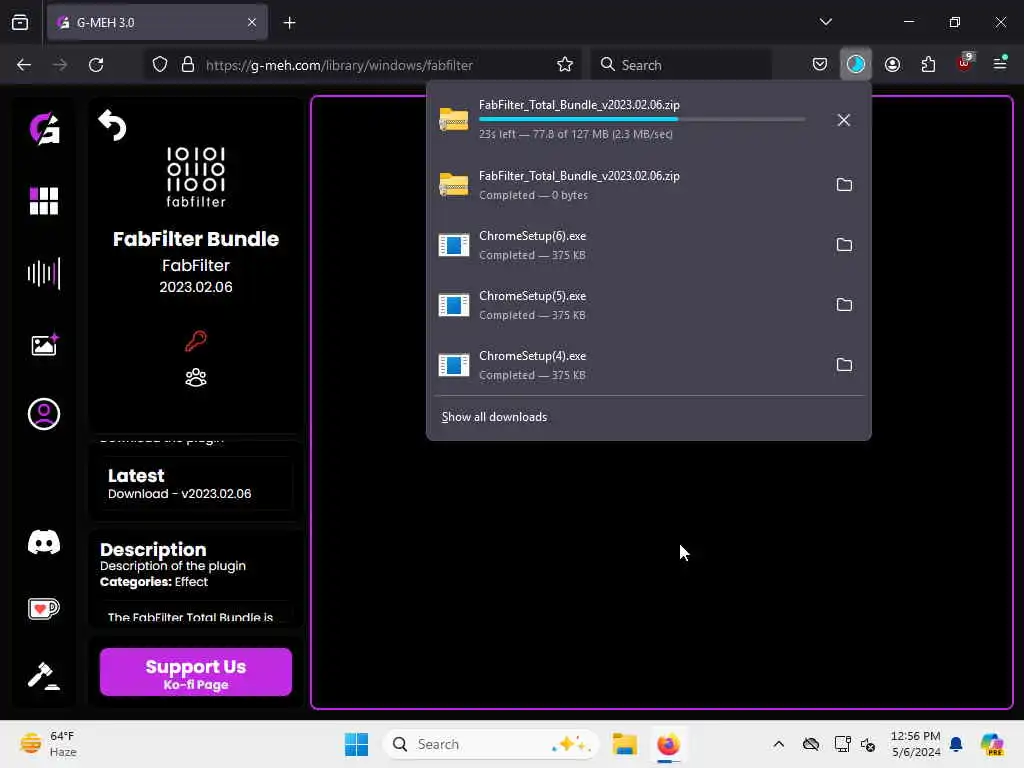Open File Explorer from taskbar

point(624,744)
